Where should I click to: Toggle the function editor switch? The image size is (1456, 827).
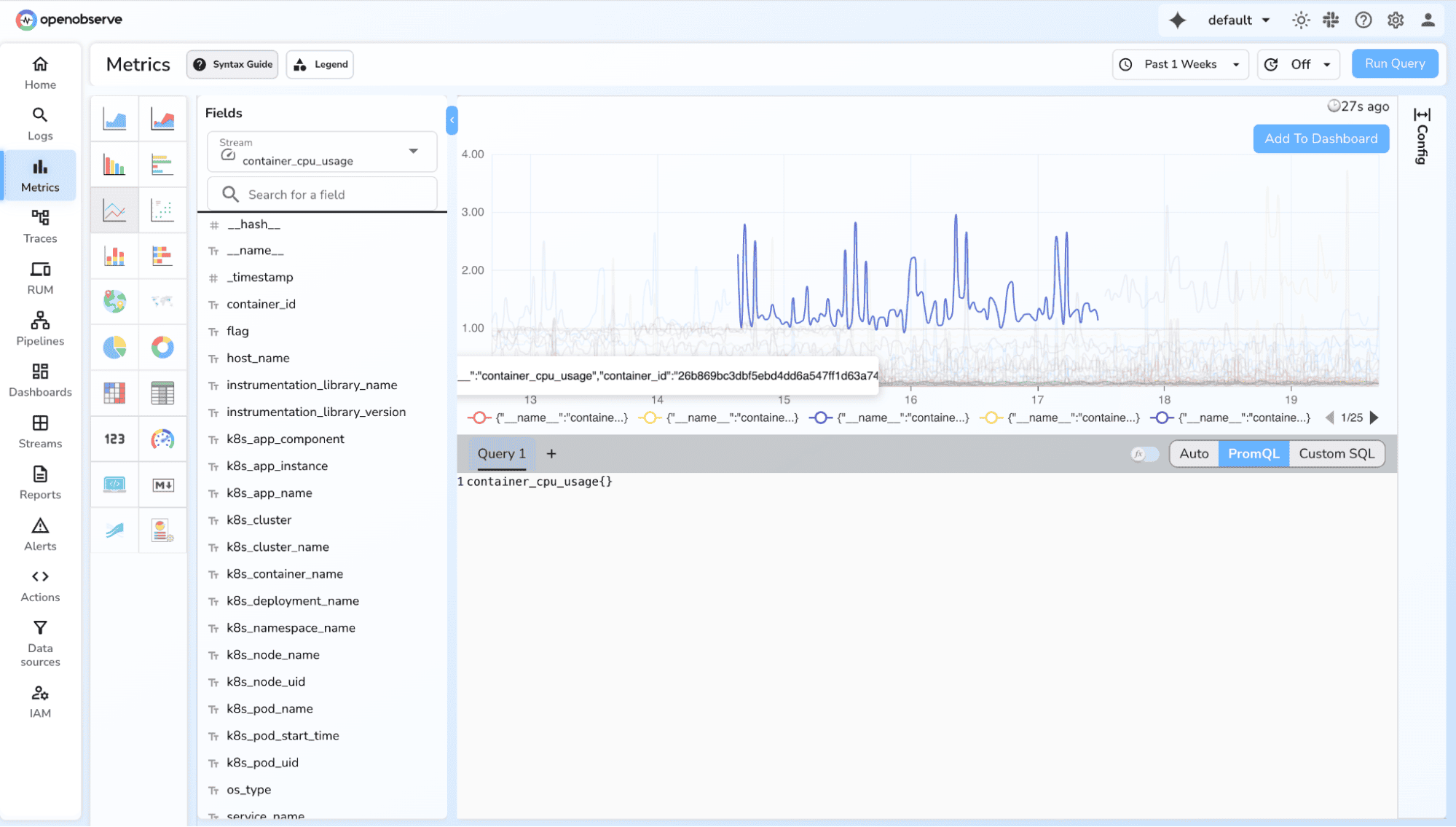1144,454
